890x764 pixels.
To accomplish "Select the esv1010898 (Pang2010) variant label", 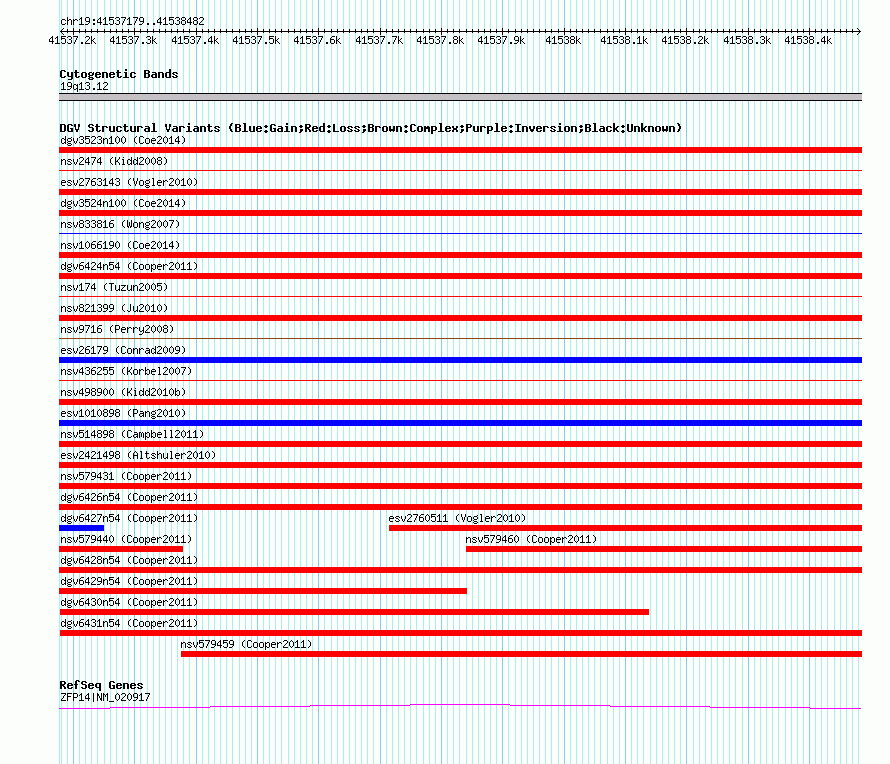I will click(123, 413).
